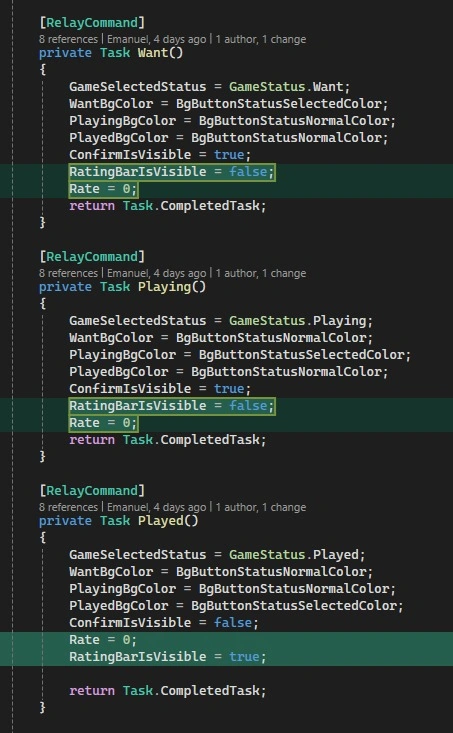
Task: Open '1 author, 1 change' above Want method
Action: pyautogui.click(x=261, y=39)
